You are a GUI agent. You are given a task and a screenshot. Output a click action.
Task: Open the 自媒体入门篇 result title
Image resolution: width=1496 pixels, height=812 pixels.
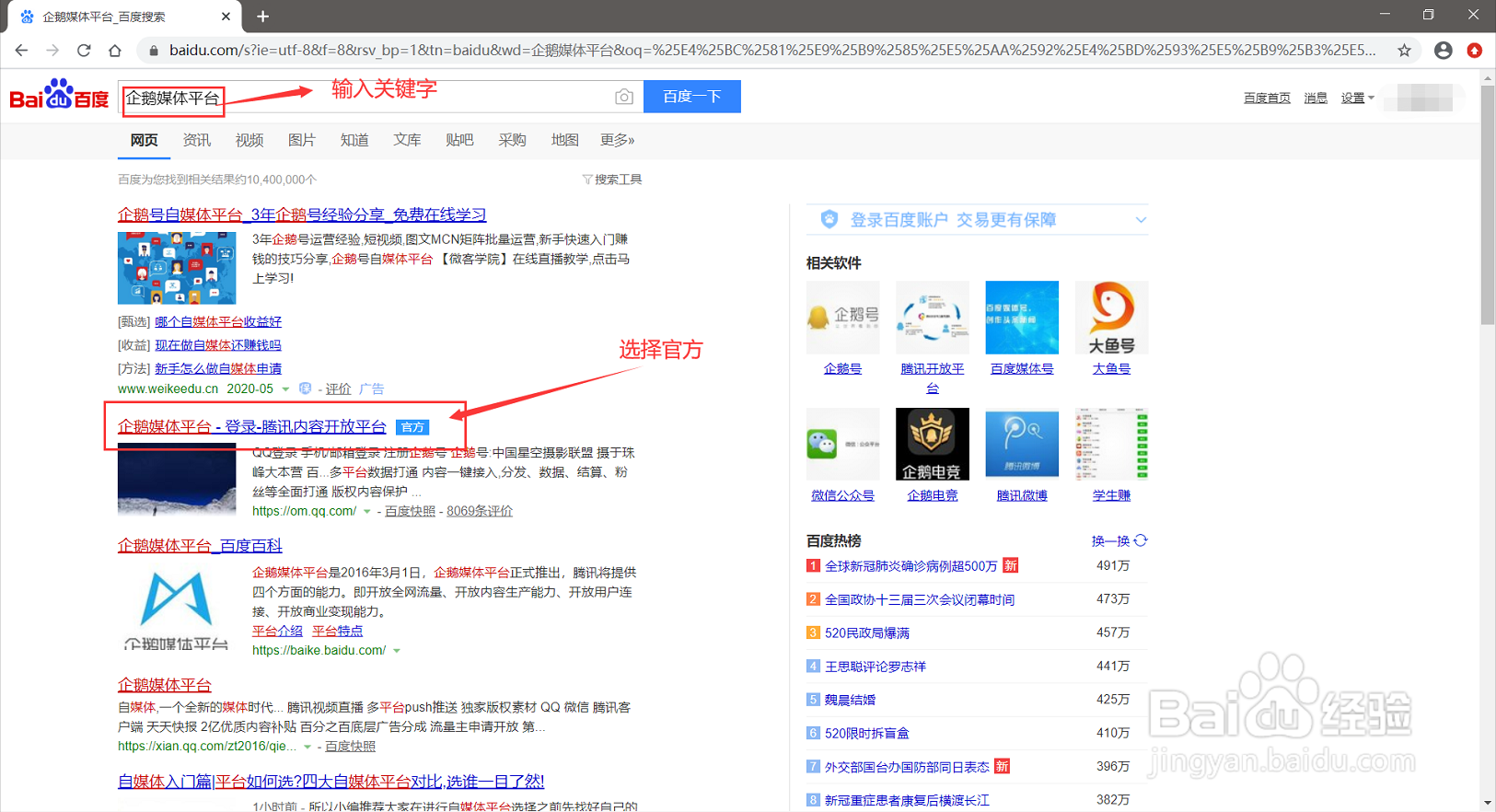(x=331, y=782)
